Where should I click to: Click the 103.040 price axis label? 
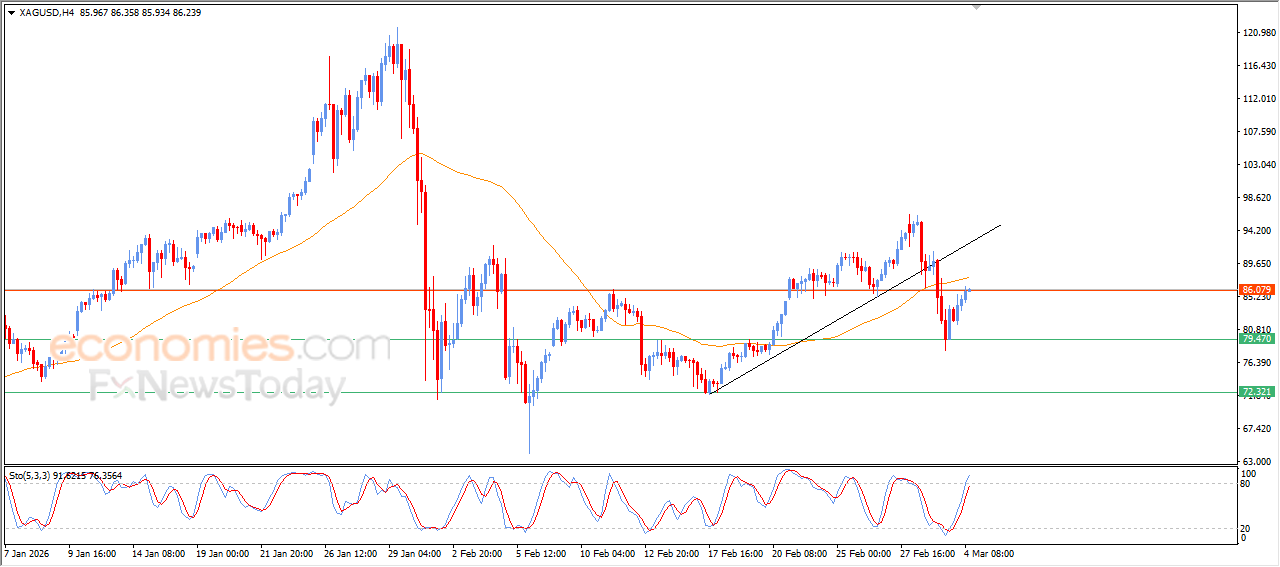[x=1259, y=165]
